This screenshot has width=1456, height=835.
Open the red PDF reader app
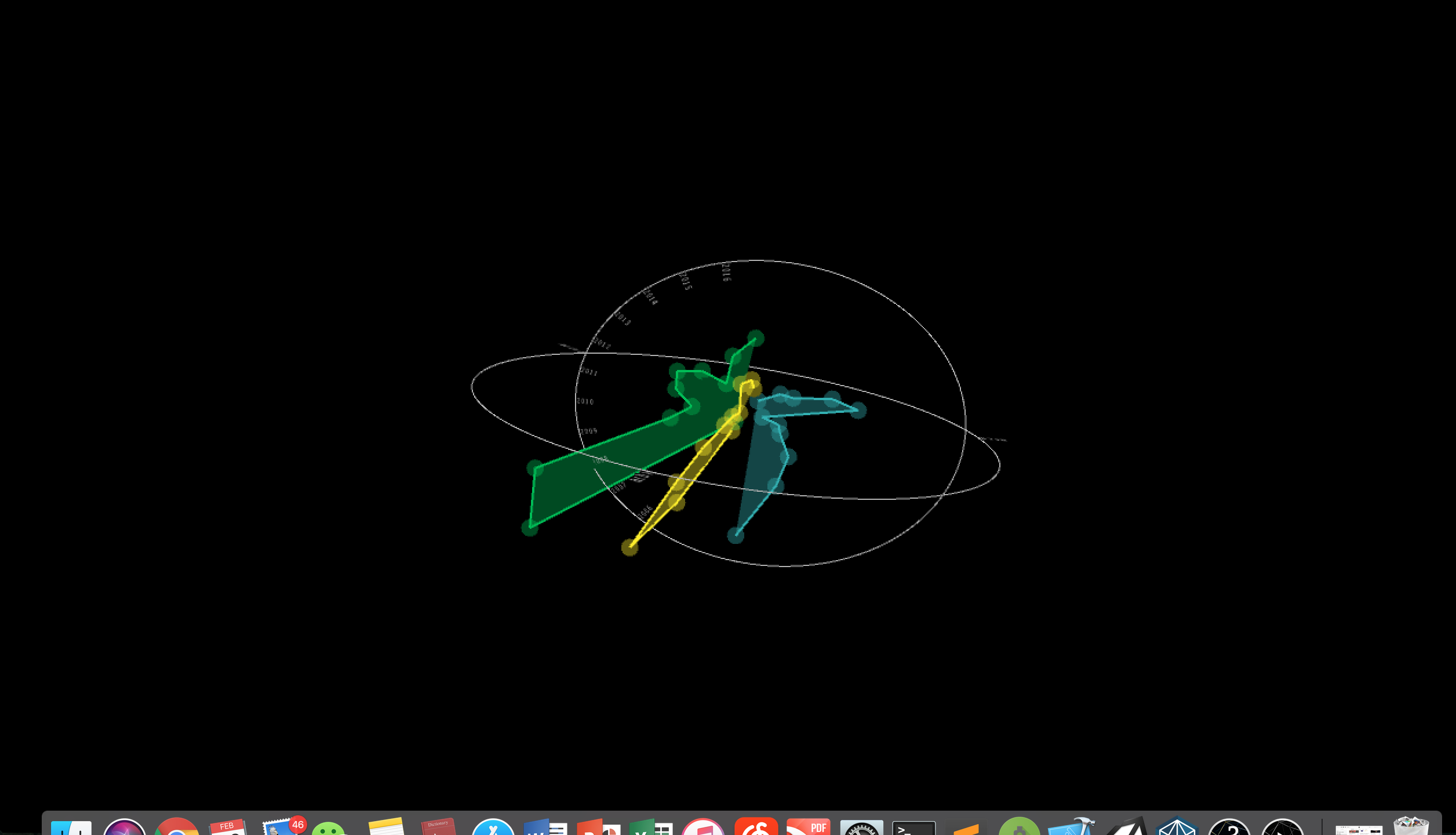(x=808, y=827)
